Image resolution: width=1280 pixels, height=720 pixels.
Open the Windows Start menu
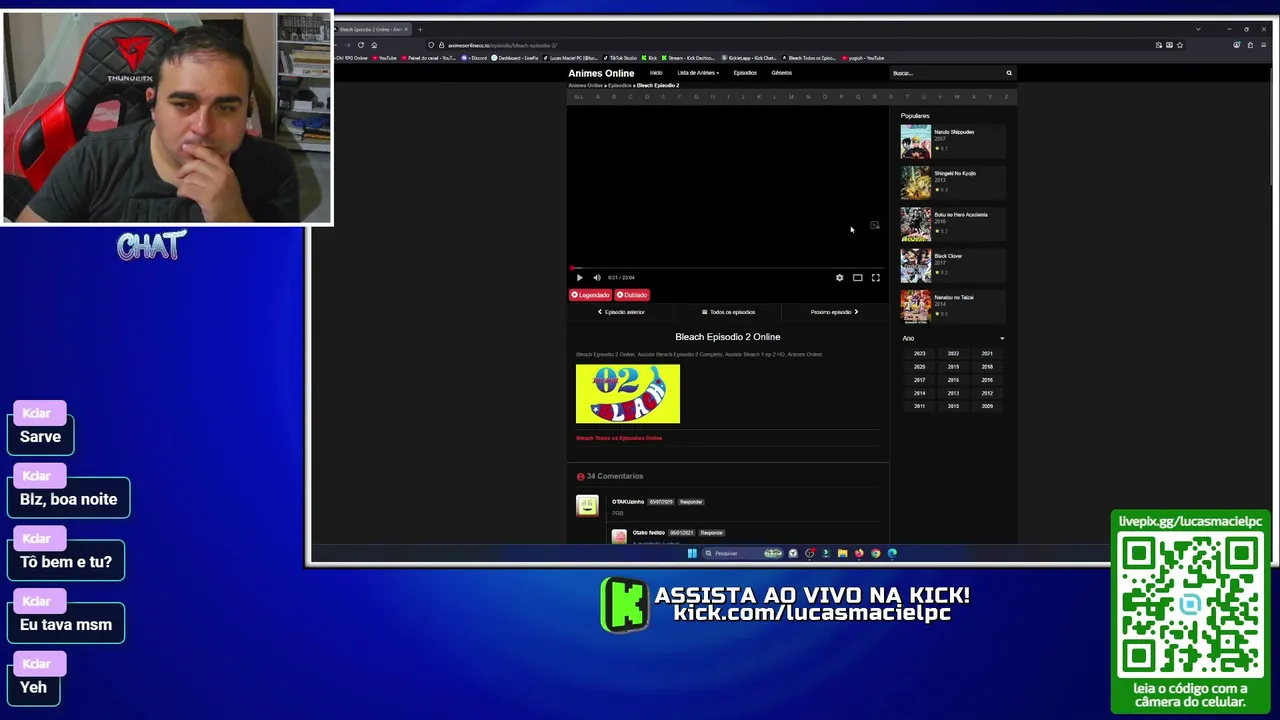692,553
